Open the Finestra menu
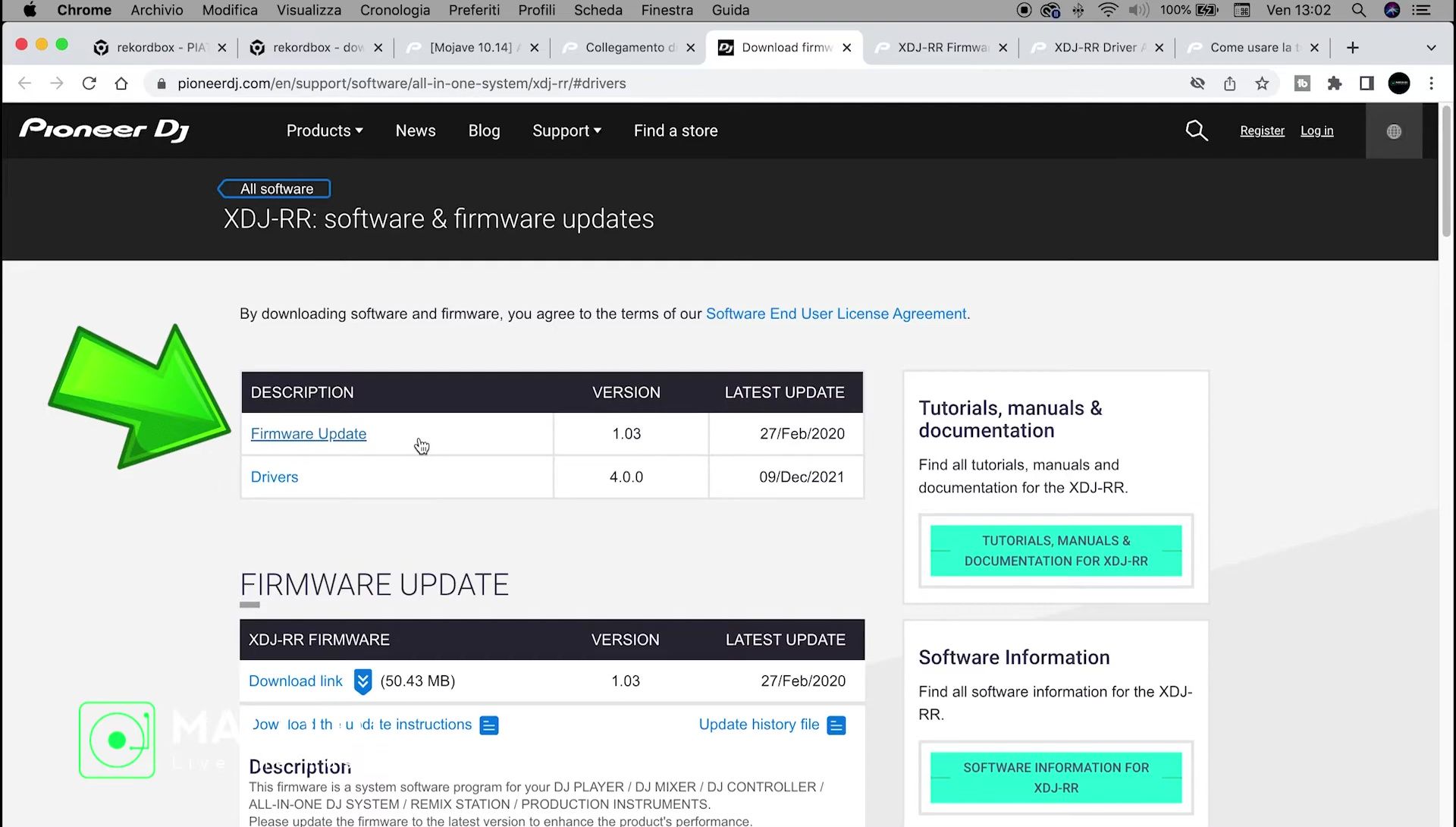 tap(667, 10)
